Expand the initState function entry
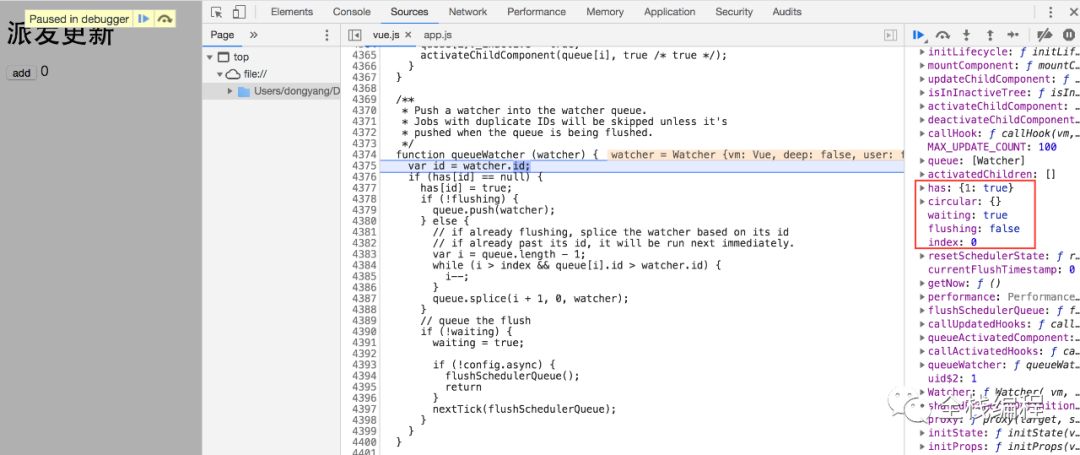1080x455 pixels. click(923, 433)
